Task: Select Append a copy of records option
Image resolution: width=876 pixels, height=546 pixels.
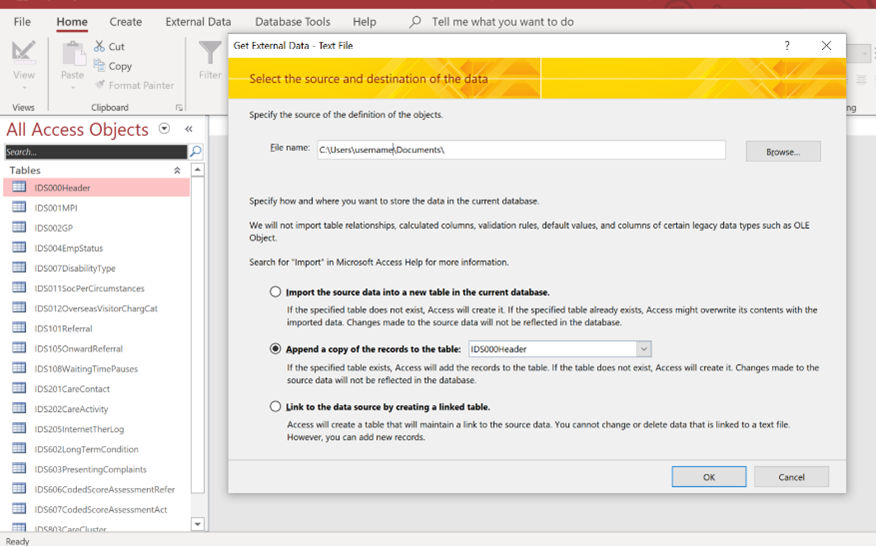Action: pos(275,348)
